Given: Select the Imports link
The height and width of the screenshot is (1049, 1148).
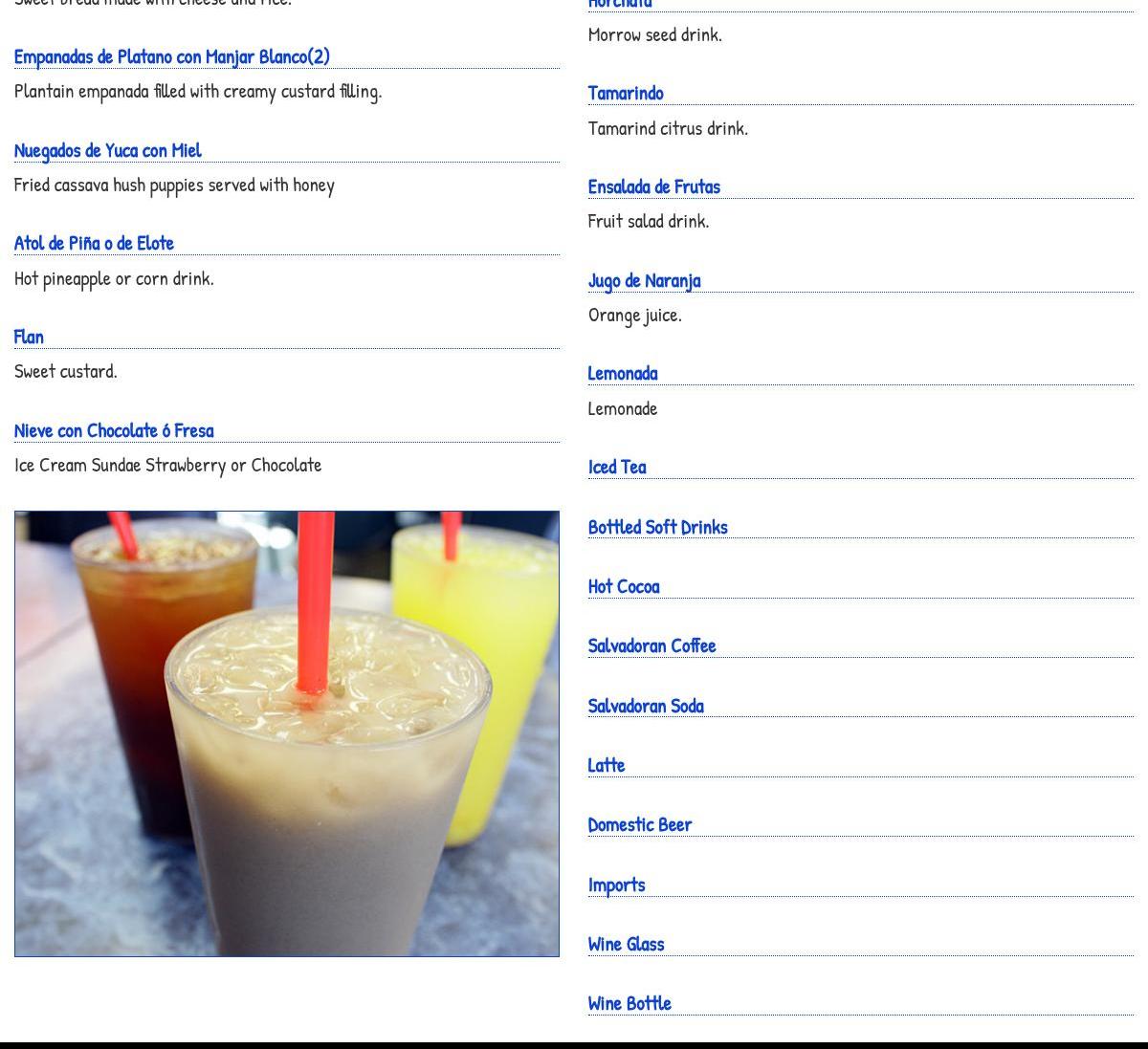Looking at the screenshot, I should coord(616,885).
